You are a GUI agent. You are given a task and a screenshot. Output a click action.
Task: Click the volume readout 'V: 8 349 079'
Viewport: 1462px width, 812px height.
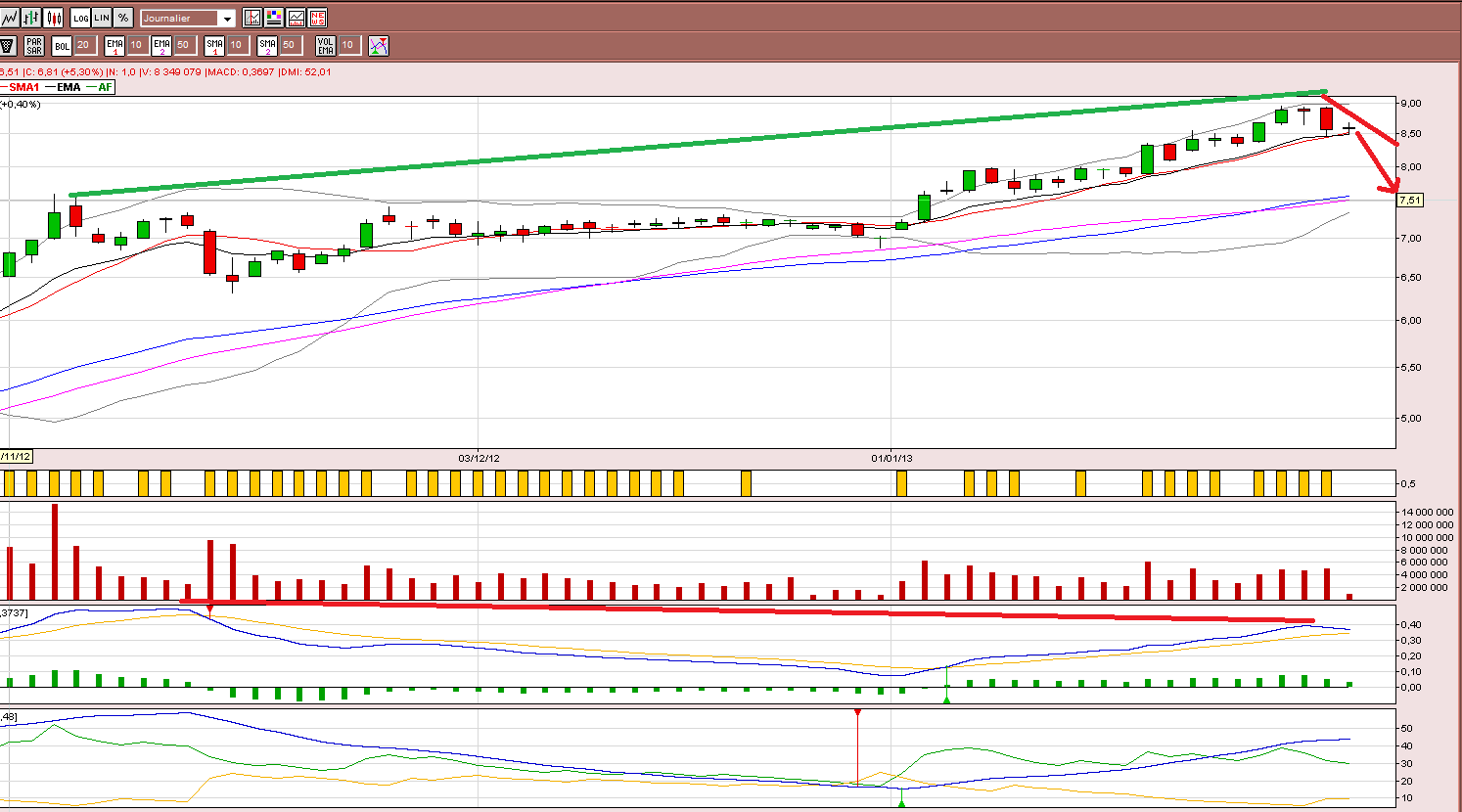[x=170, y=72]
